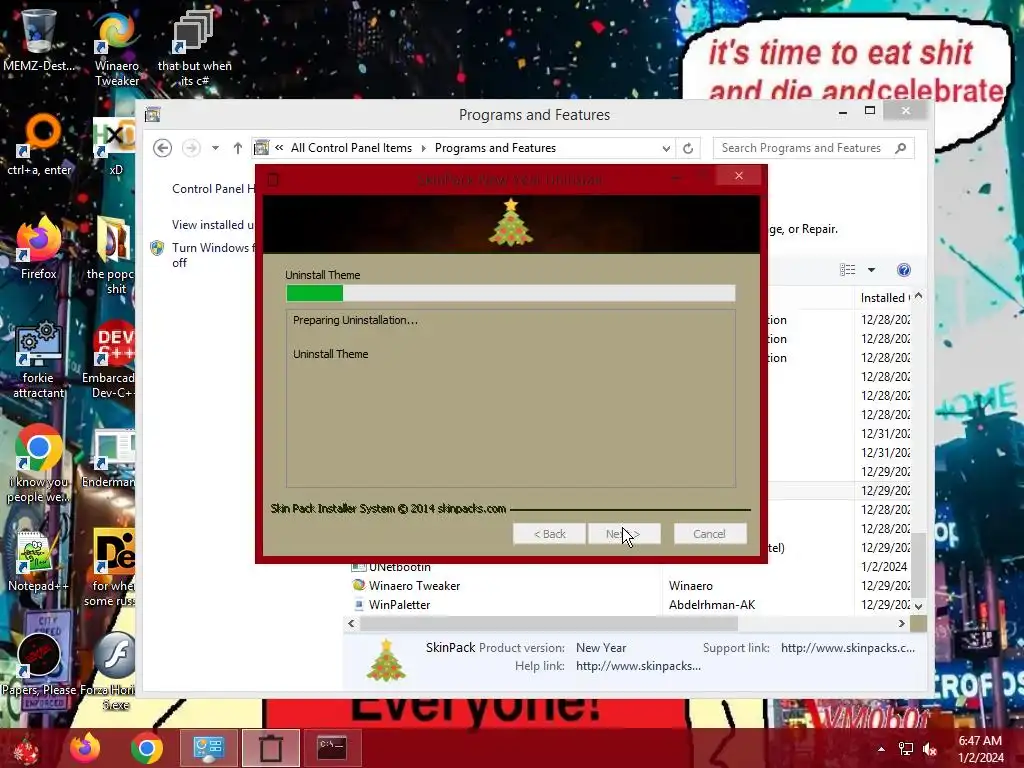
Task: Switch to Command Prompt taskbar button
Action: pos(332,748)
